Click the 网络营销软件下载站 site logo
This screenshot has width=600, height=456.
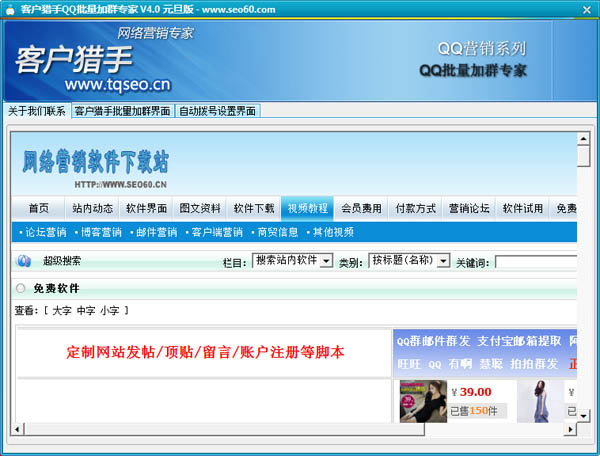point(95,163)
